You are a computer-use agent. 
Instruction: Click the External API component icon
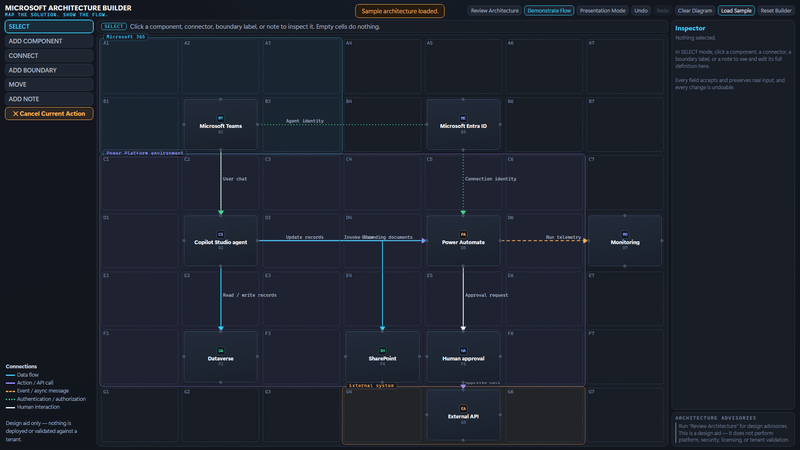(463, 408)
